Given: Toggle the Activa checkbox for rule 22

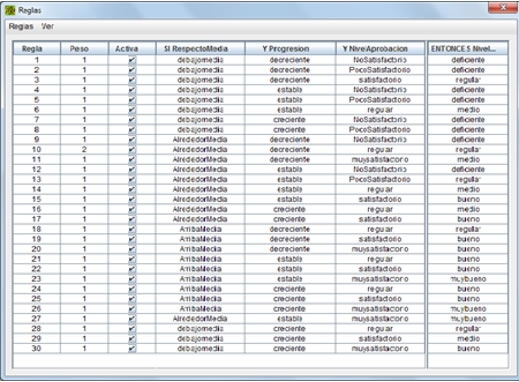Looking at the screenshot, I should tap(132, 269).
